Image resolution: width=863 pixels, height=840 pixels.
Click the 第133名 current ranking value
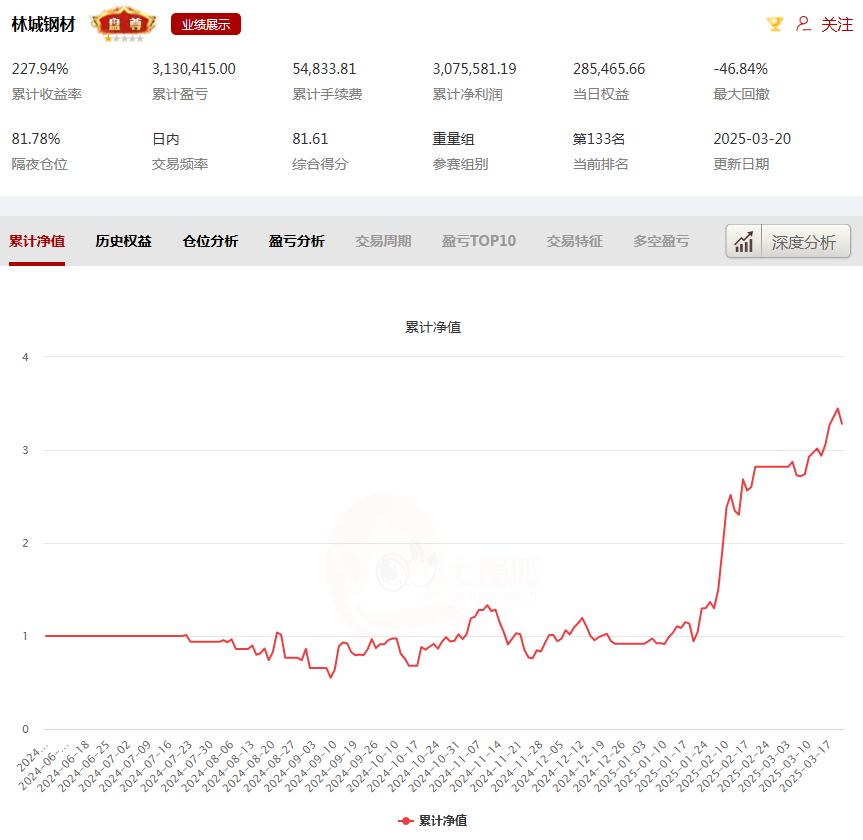599,139
